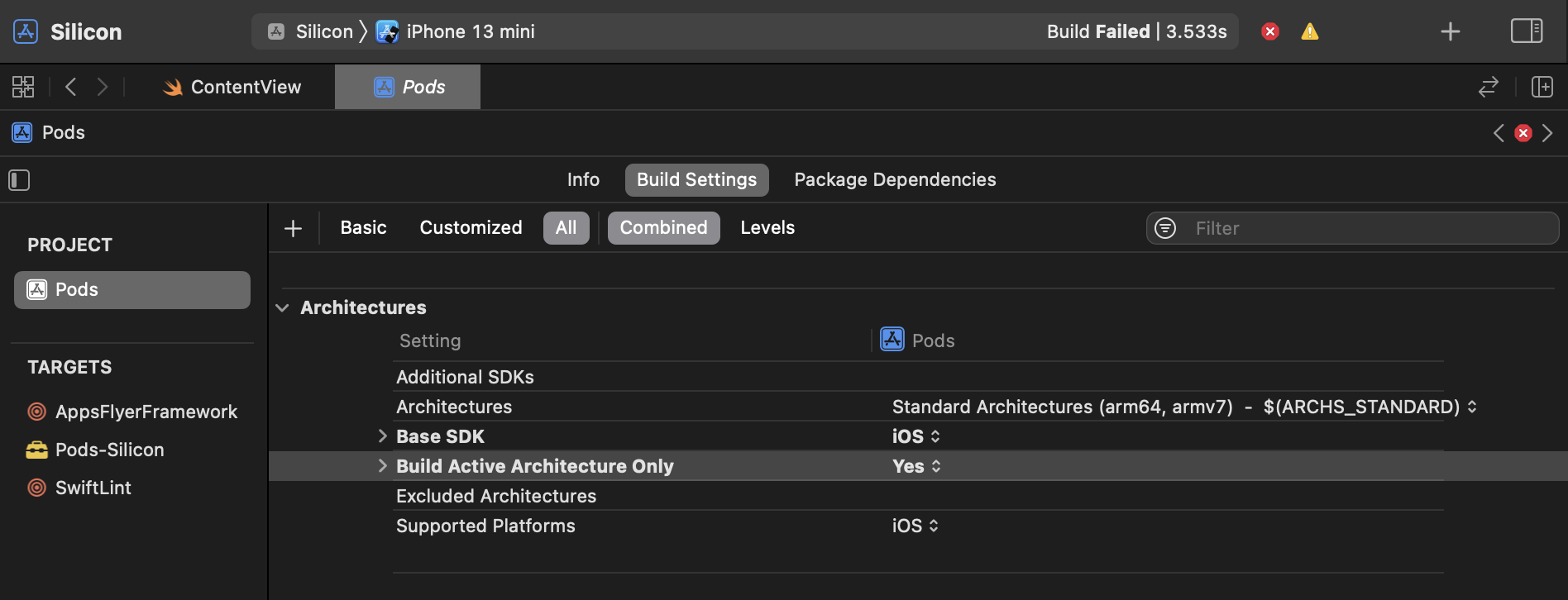Open the Base SDK iOS popup
This screenshot has height=600, width=1568.
pyautogui.click(x=916, y=436)
